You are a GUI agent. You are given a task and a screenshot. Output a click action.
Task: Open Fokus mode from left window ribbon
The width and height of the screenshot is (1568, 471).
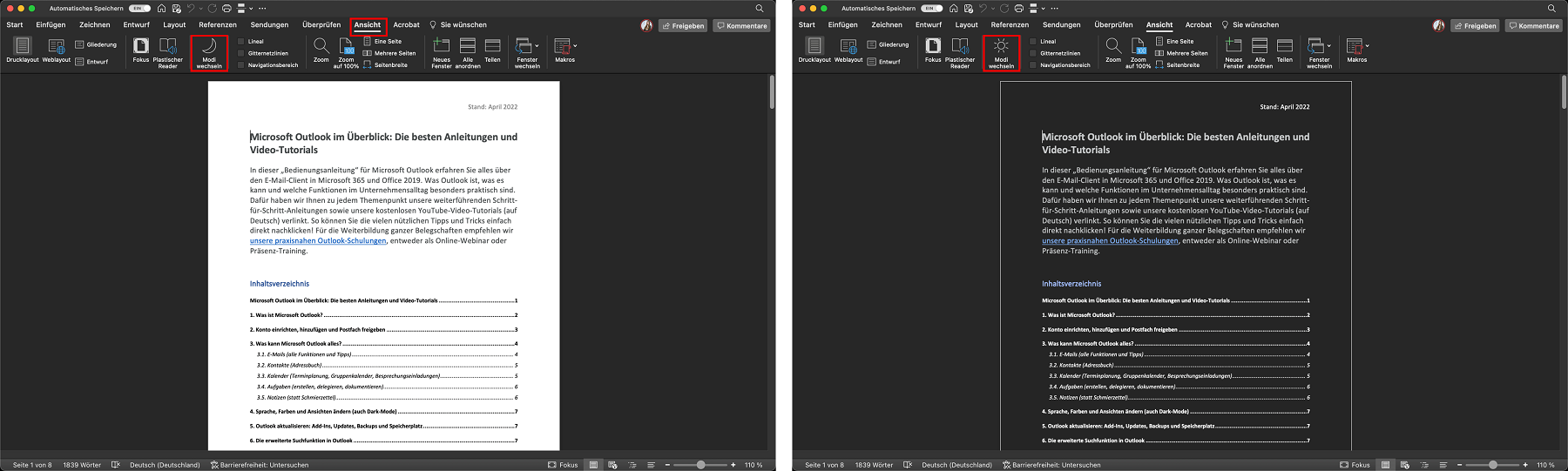coord(141,50)
